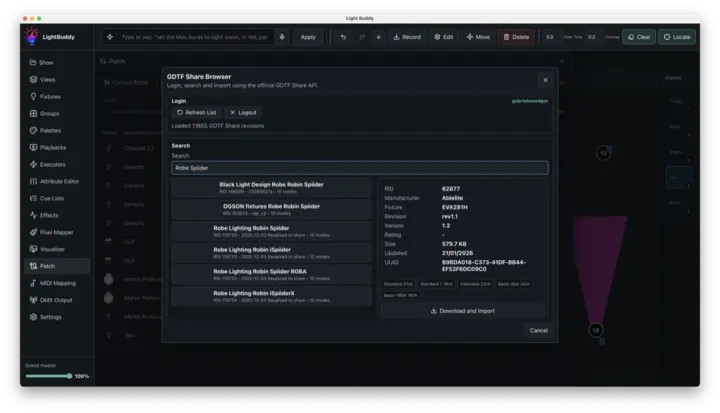Image resolution: width=720 pixels, height=413 pixels.
Task: Select Robe Lighting Robin Spiider result
Action: 271,231
